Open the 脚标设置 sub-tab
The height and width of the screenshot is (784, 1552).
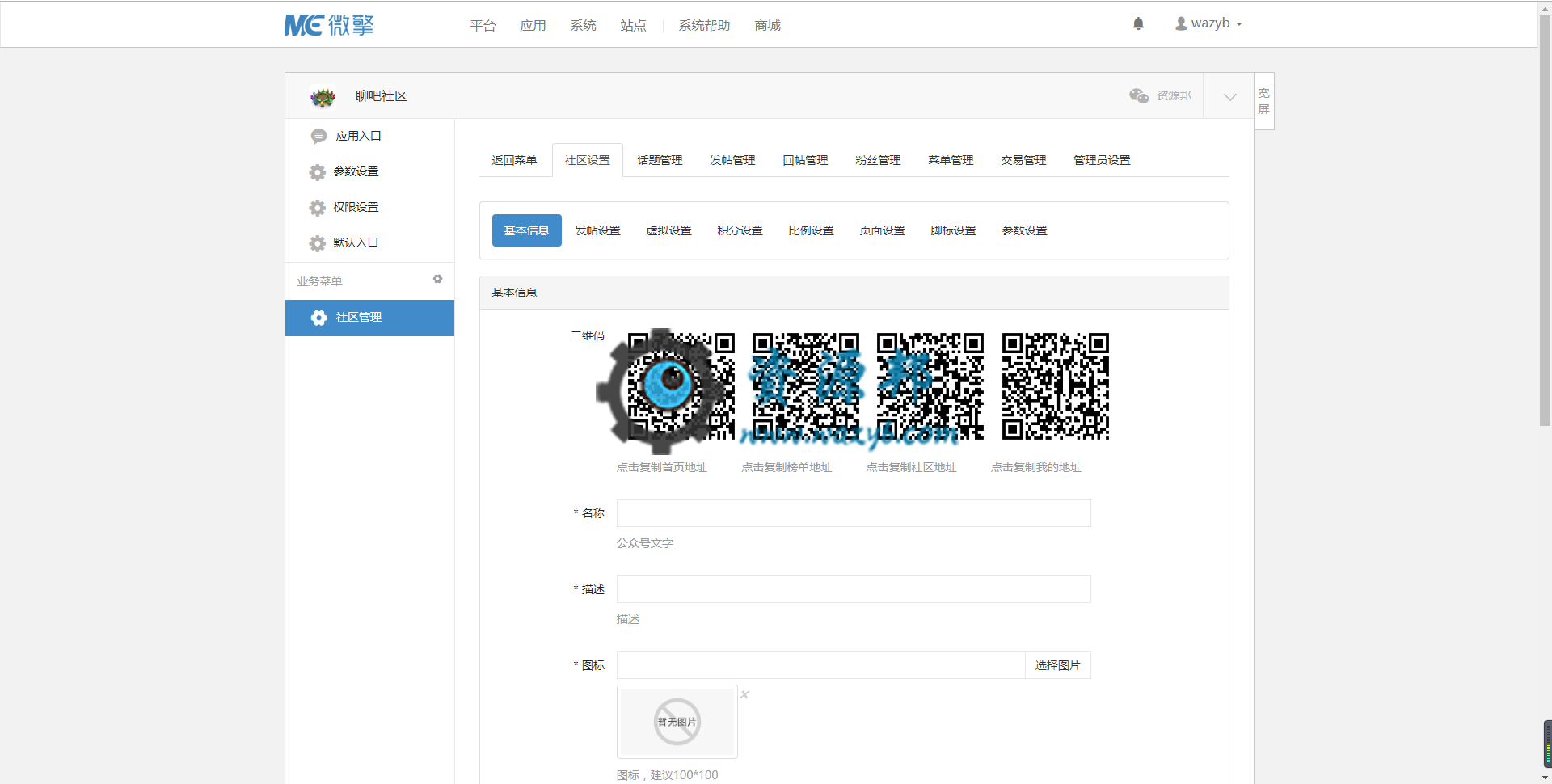[953, 230]
